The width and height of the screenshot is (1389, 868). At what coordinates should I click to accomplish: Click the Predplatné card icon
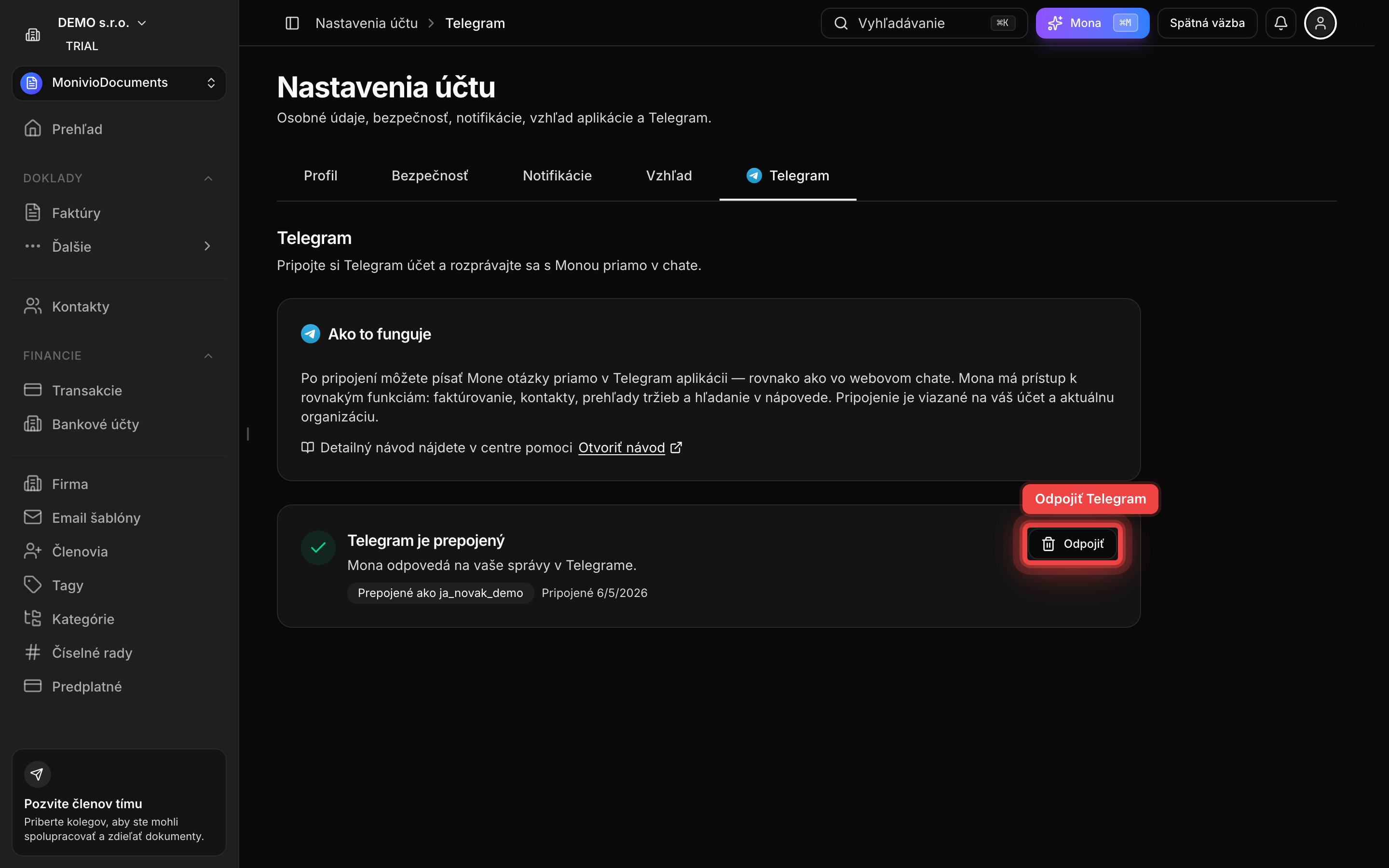coord(33,686)
